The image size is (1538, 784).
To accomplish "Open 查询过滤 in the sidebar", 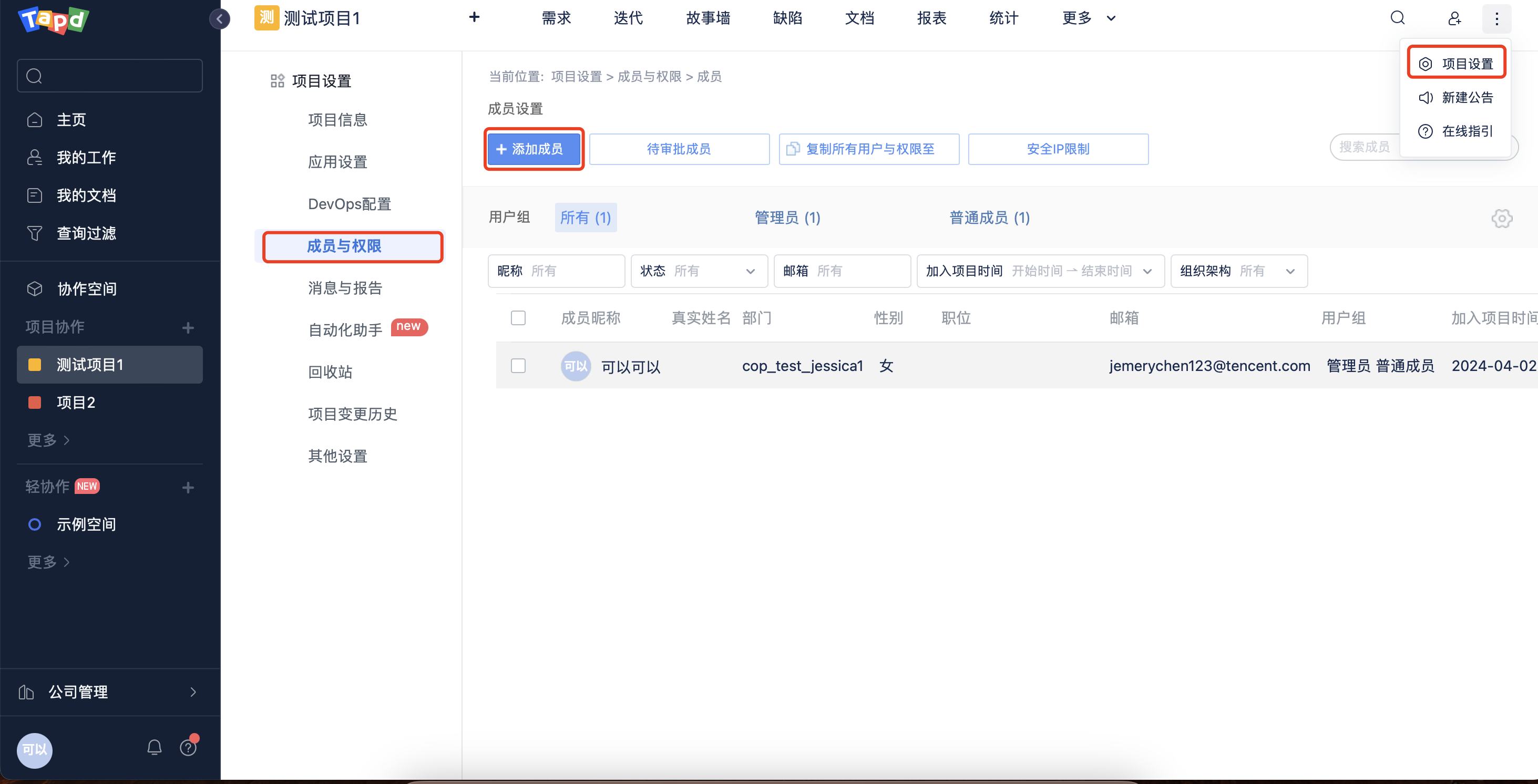I will pos(71,233).
